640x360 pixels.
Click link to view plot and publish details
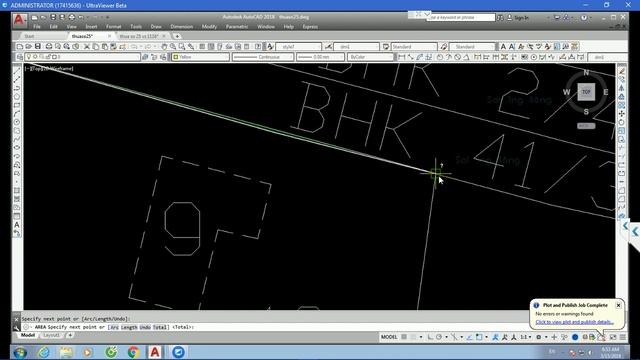574,322
